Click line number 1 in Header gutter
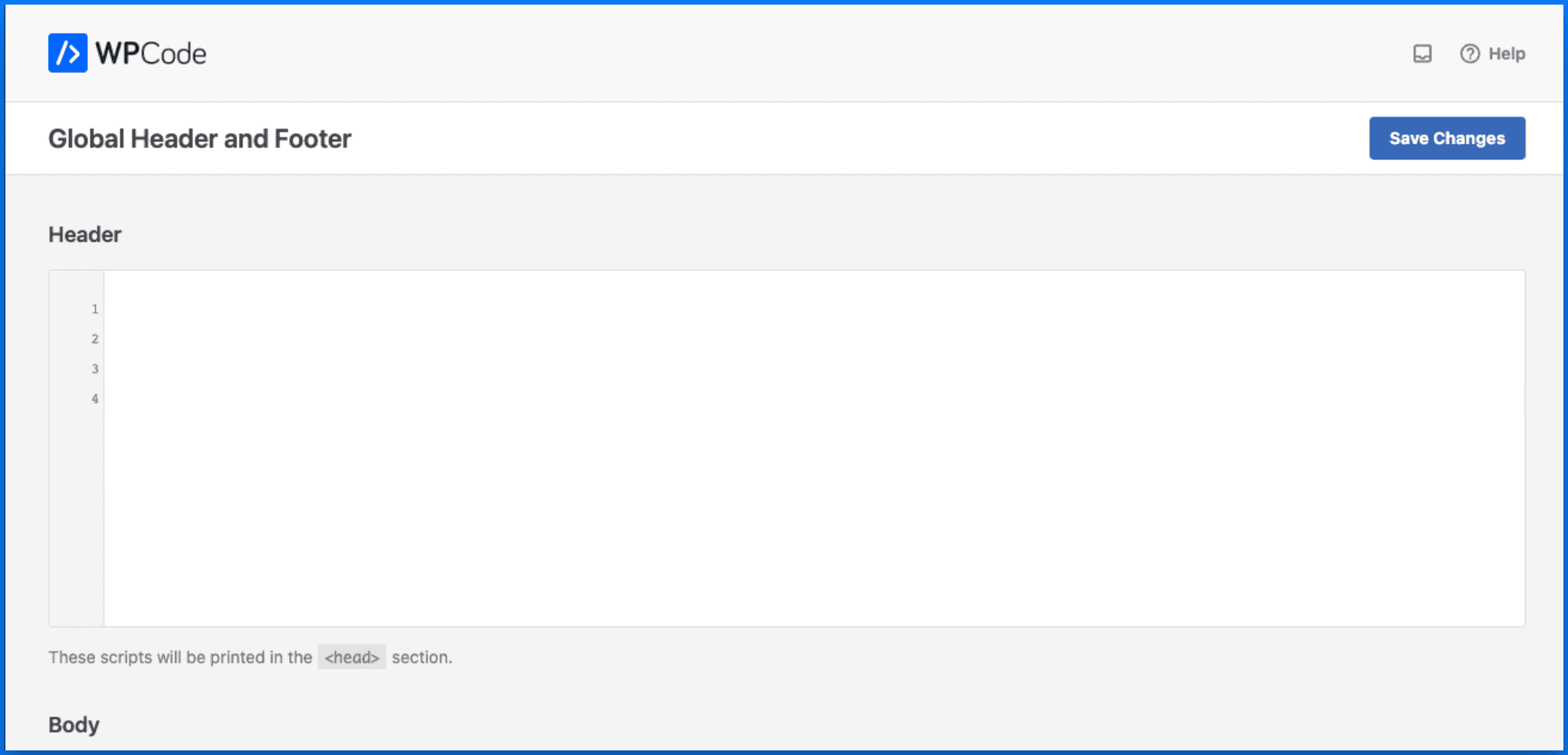 click(95, 309)
